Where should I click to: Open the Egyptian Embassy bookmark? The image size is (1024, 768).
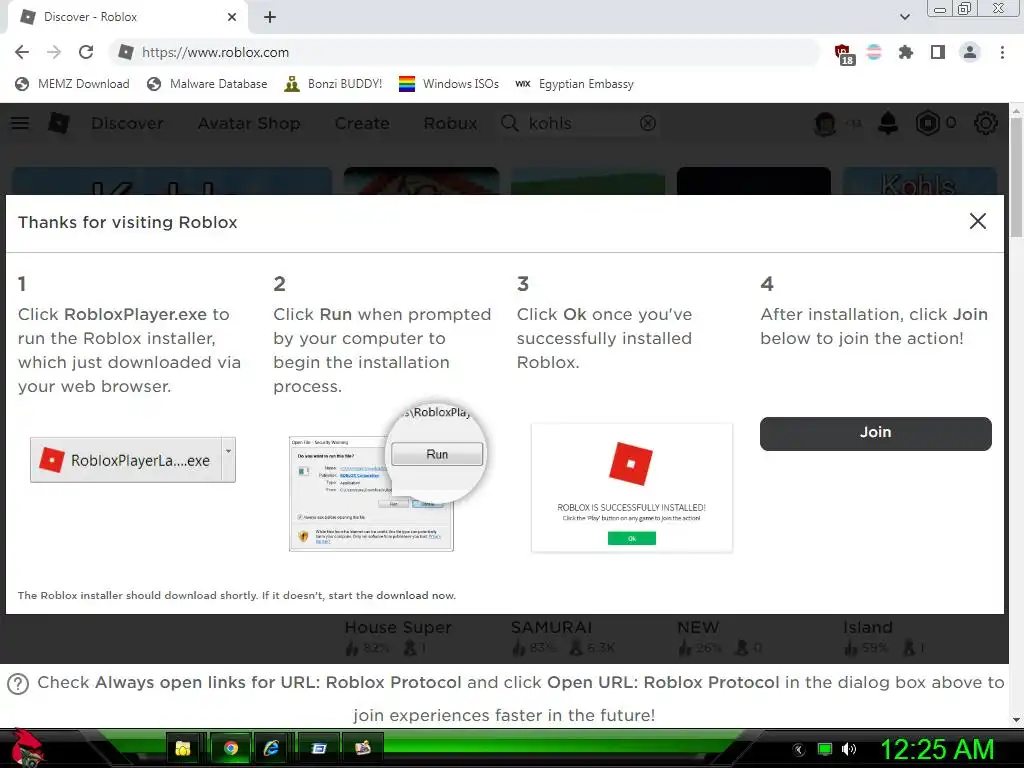[x=574, y=84]
